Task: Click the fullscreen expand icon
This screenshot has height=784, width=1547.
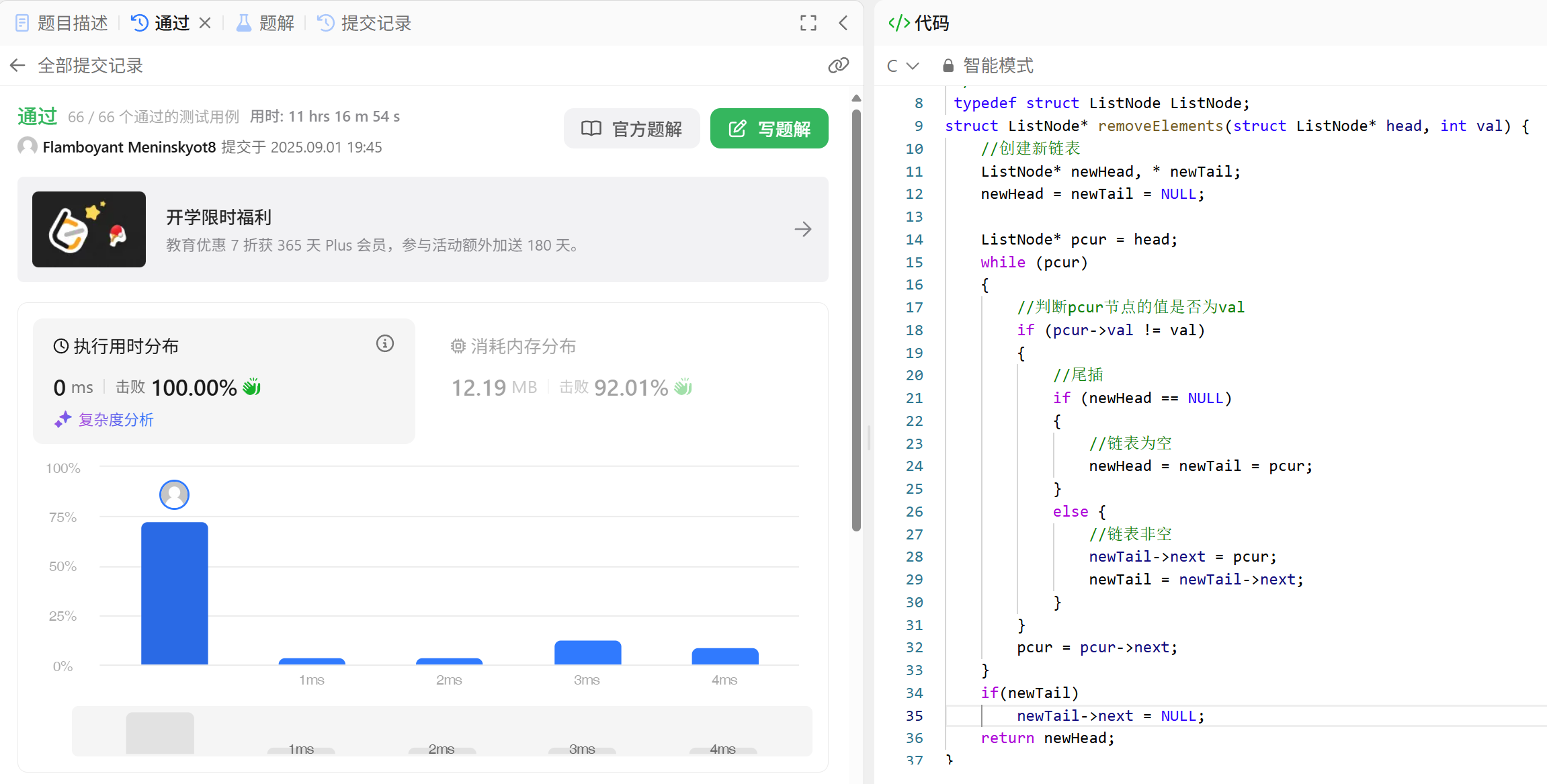Action: point(808,24)
